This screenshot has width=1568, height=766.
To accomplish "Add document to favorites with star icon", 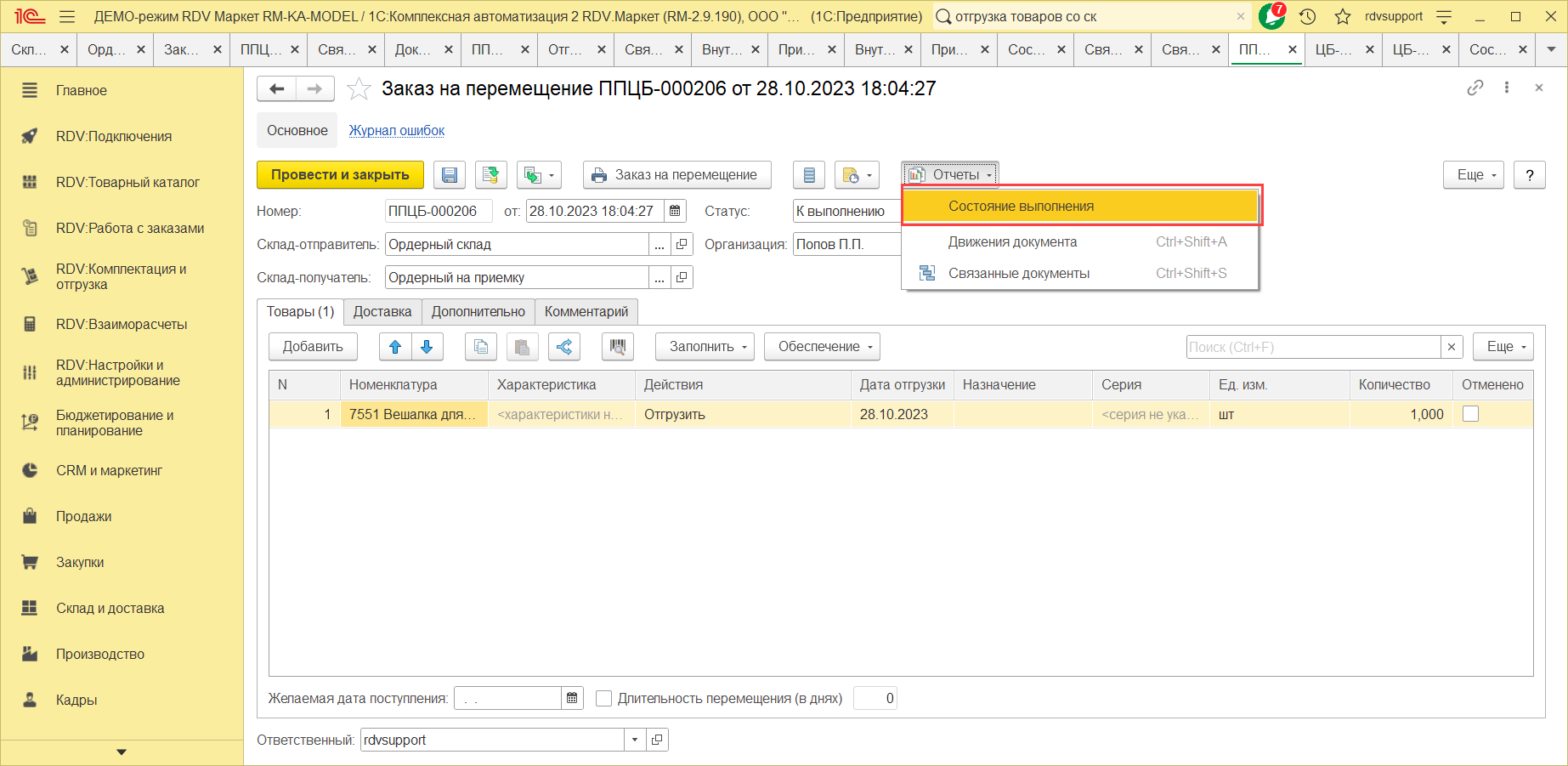I will click(359, 89).
